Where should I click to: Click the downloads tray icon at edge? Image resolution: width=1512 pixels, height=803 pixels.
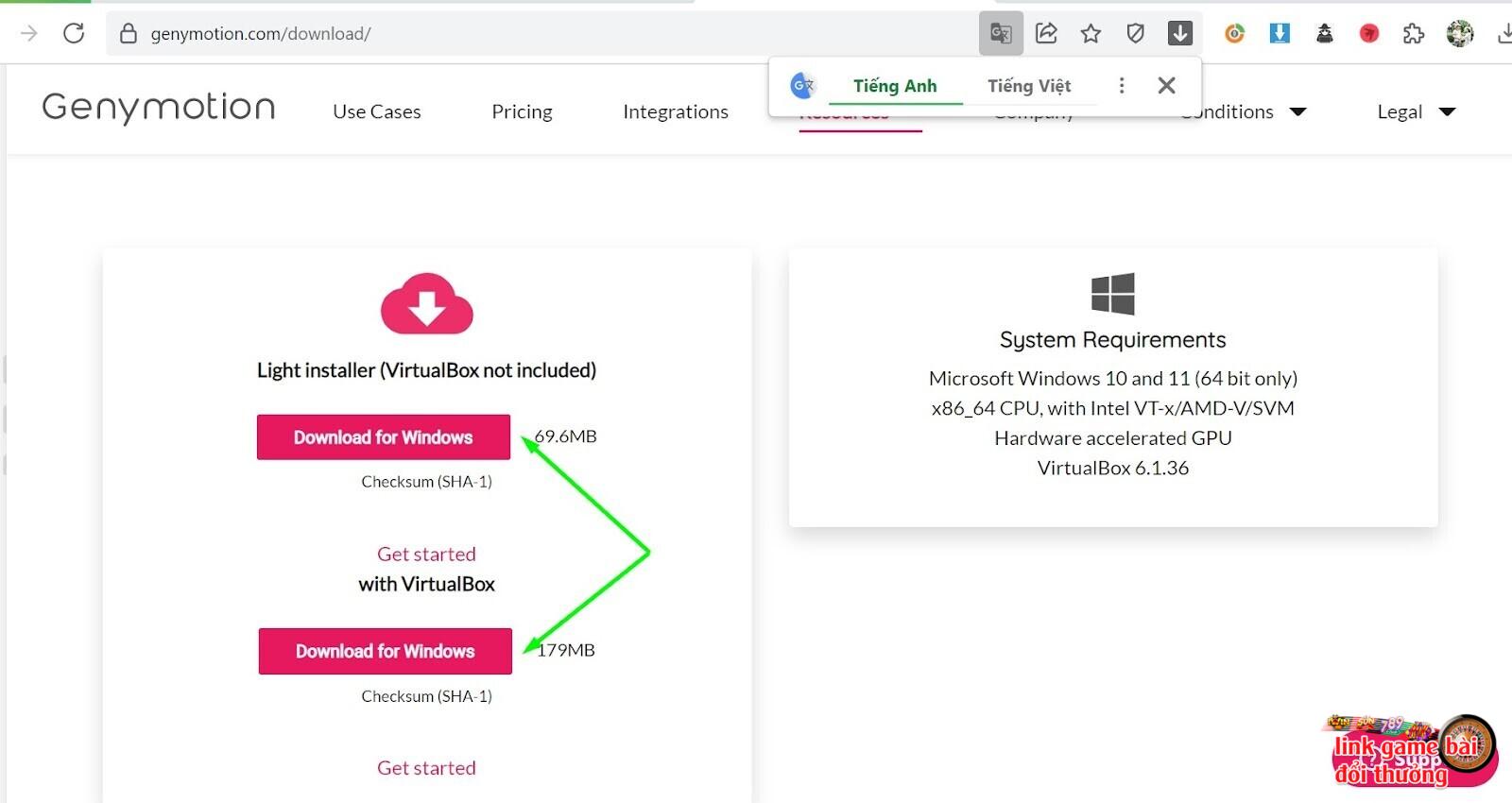[1504, 34]
